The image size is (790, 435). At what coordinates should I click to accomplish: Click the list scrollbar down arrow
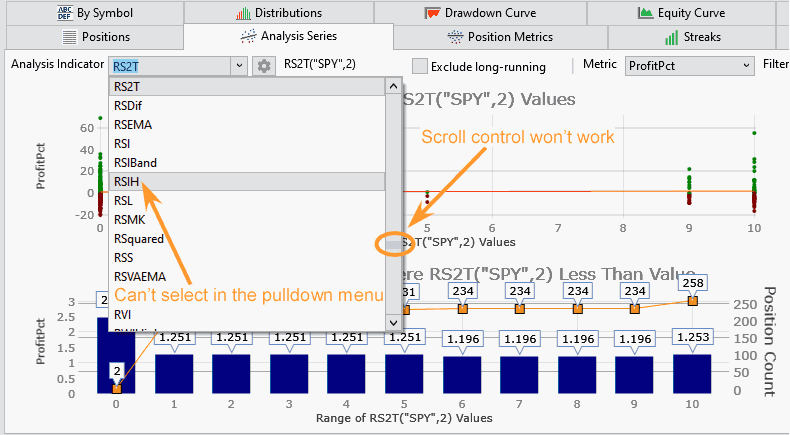click(x=395, y=322)
